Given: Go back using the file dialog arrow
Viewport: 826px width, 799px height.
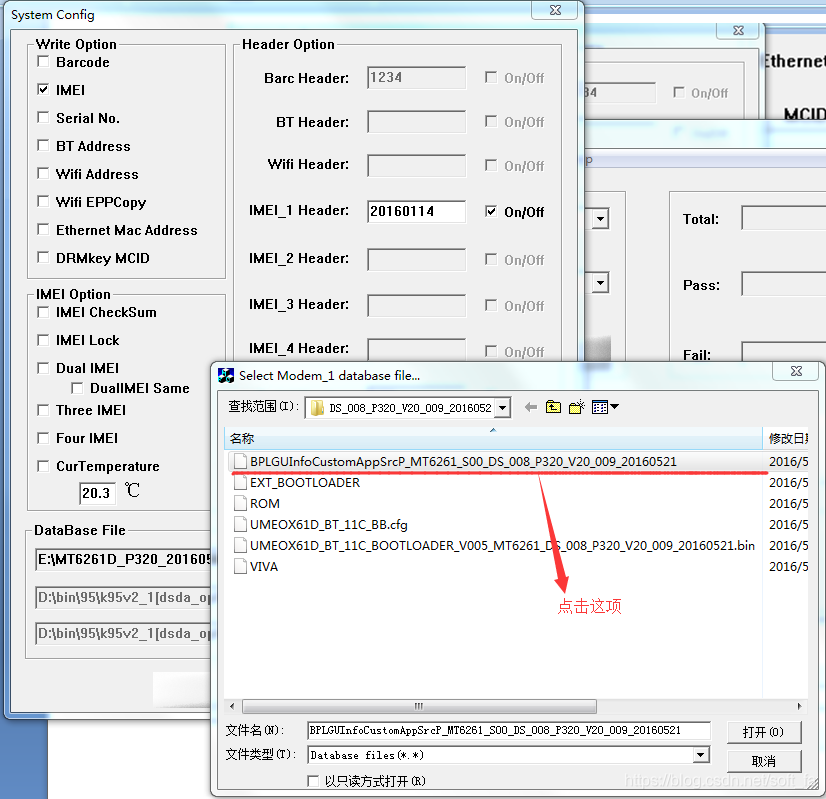Looking at the screenshot, I should [531, 407].
